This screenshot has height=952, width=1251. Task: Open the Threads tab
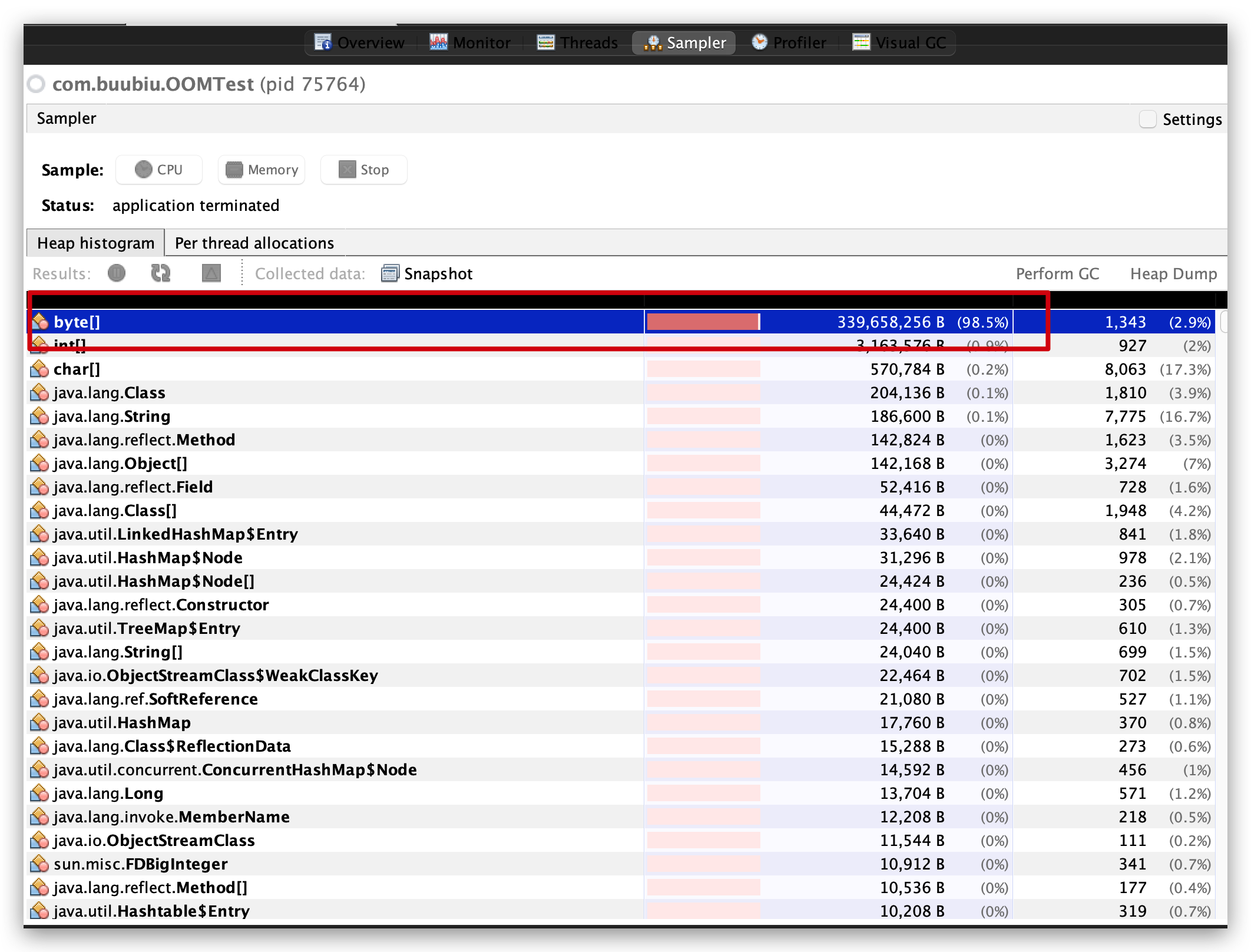coord(577,42)
